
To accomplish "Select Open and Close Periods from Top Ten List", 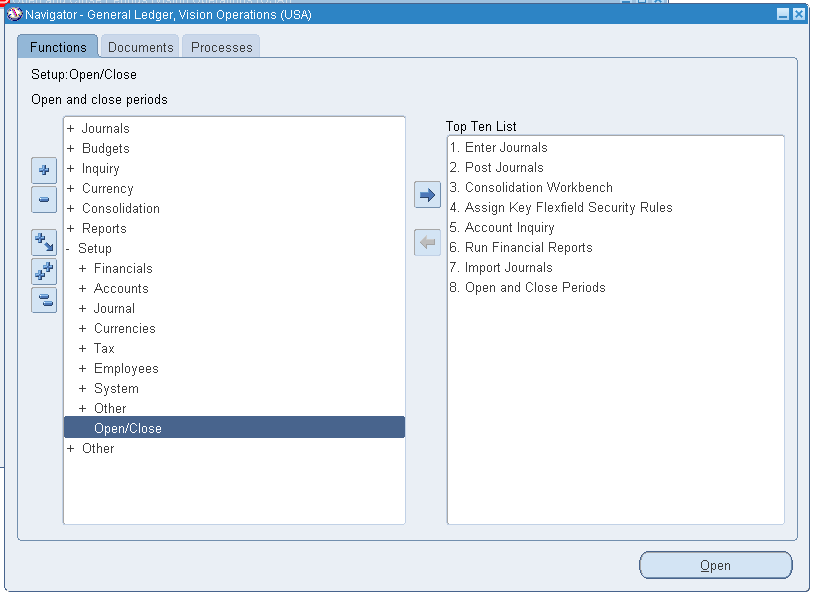I will 527,287.
